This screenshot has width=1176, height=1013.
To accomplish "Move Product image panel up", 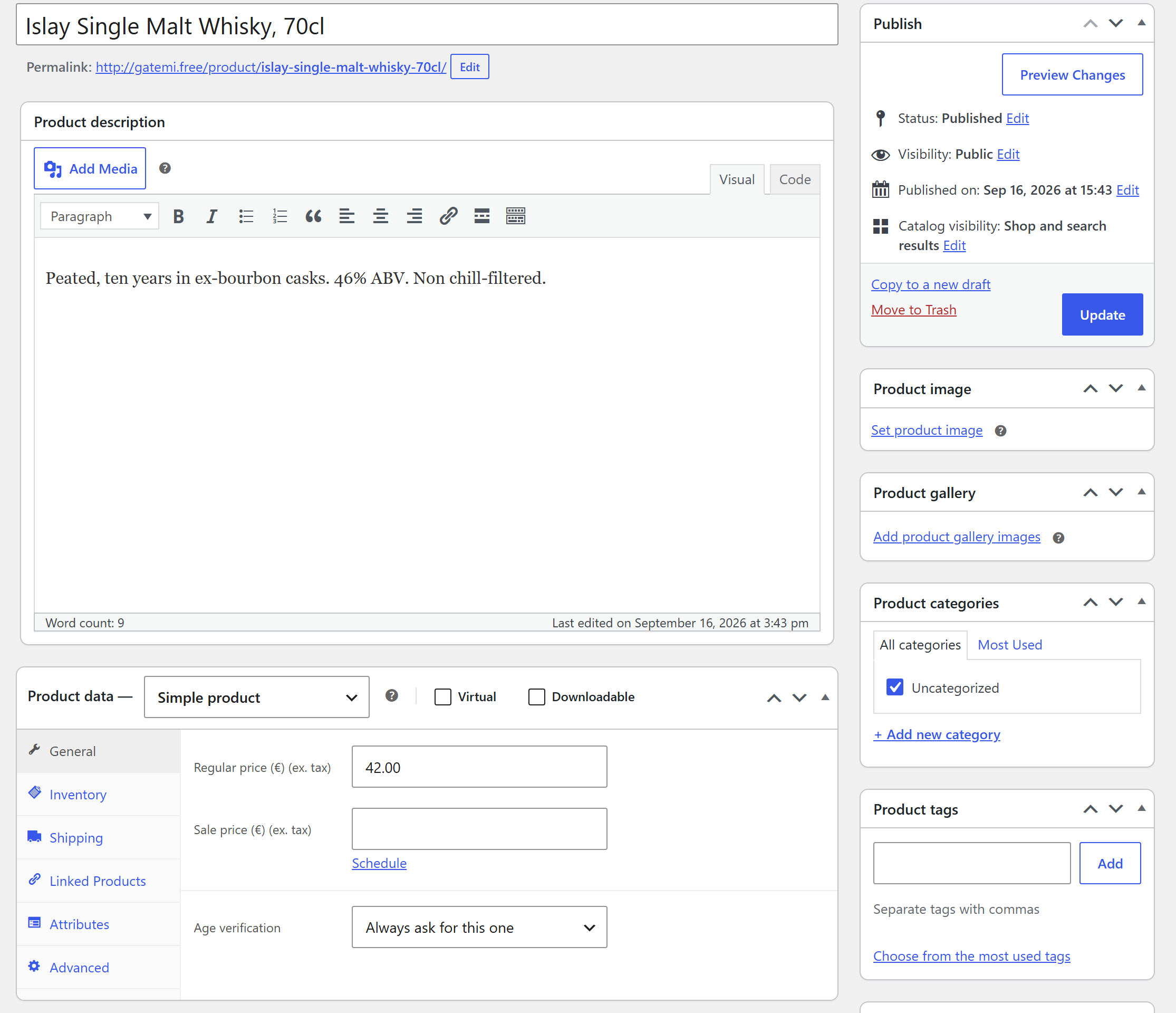I will coord(1090,389).
